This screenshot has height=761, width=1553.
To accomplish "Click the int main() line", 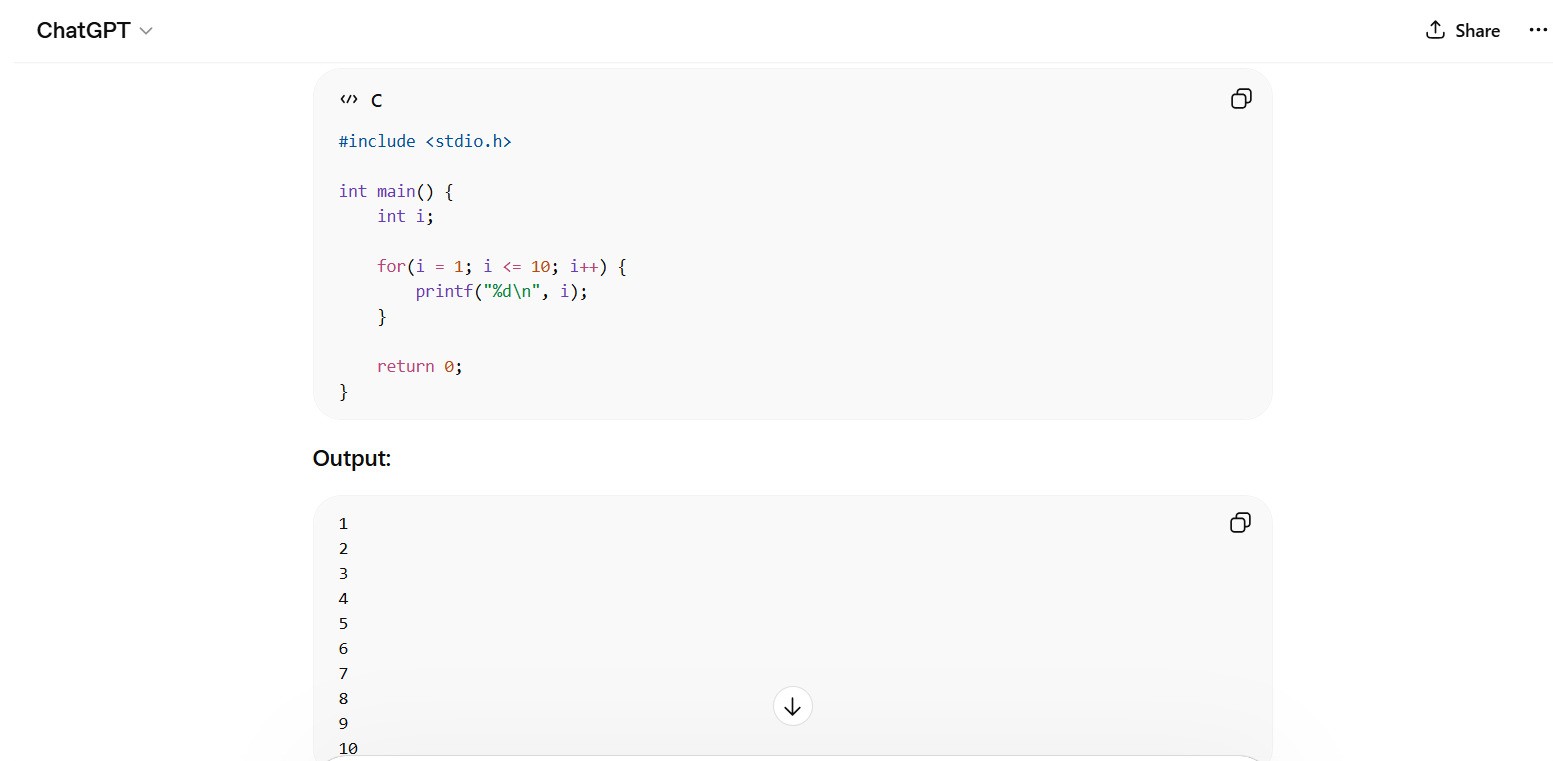I will pos(396,191).
